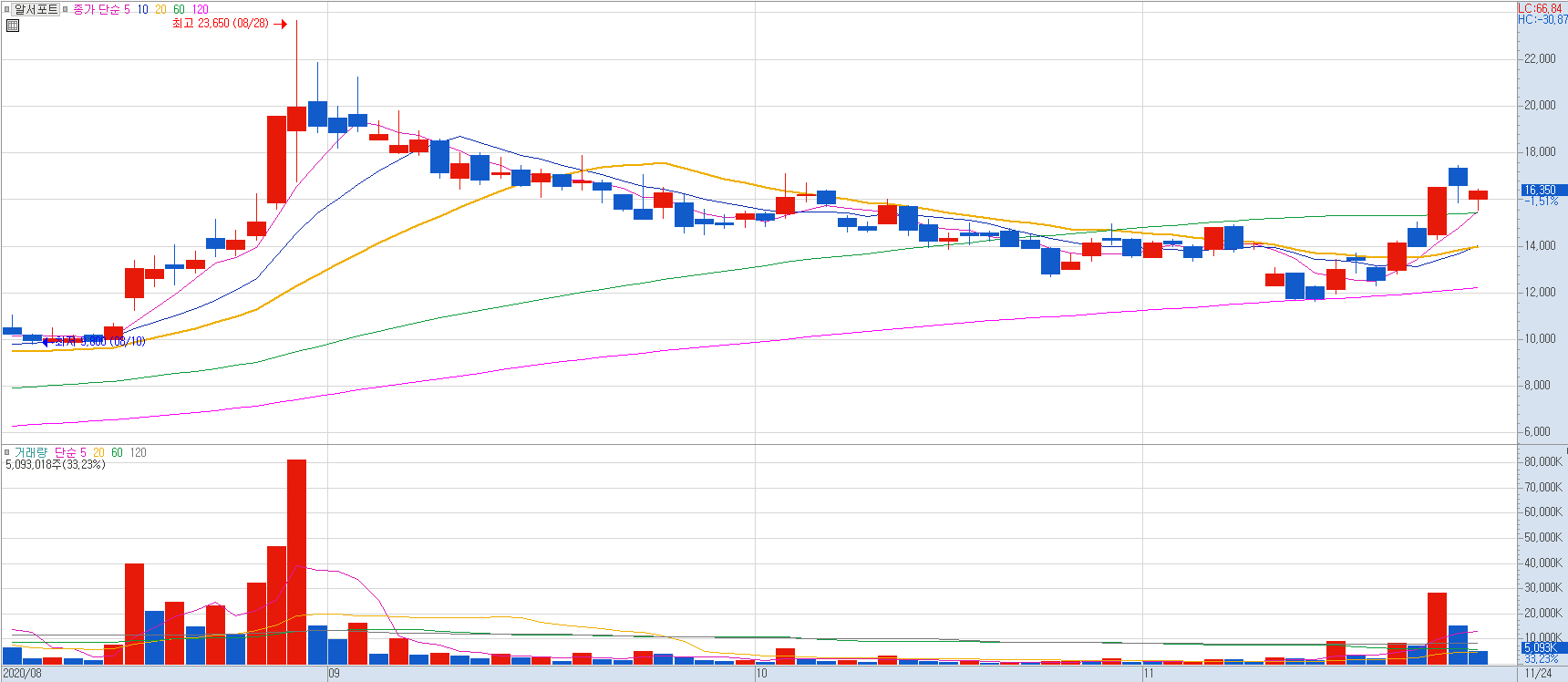Select the green 60-day price average label
This screenshot has height=682, width=1568.
[x=179, y=9]
